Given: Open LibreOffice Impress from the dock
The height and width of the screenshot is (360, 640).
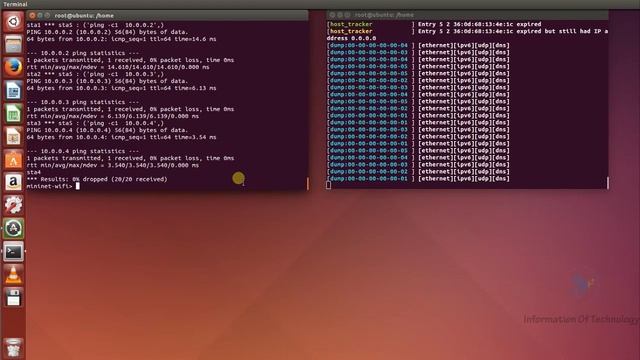Looking at the screenshot, I should tap(13, 136).
